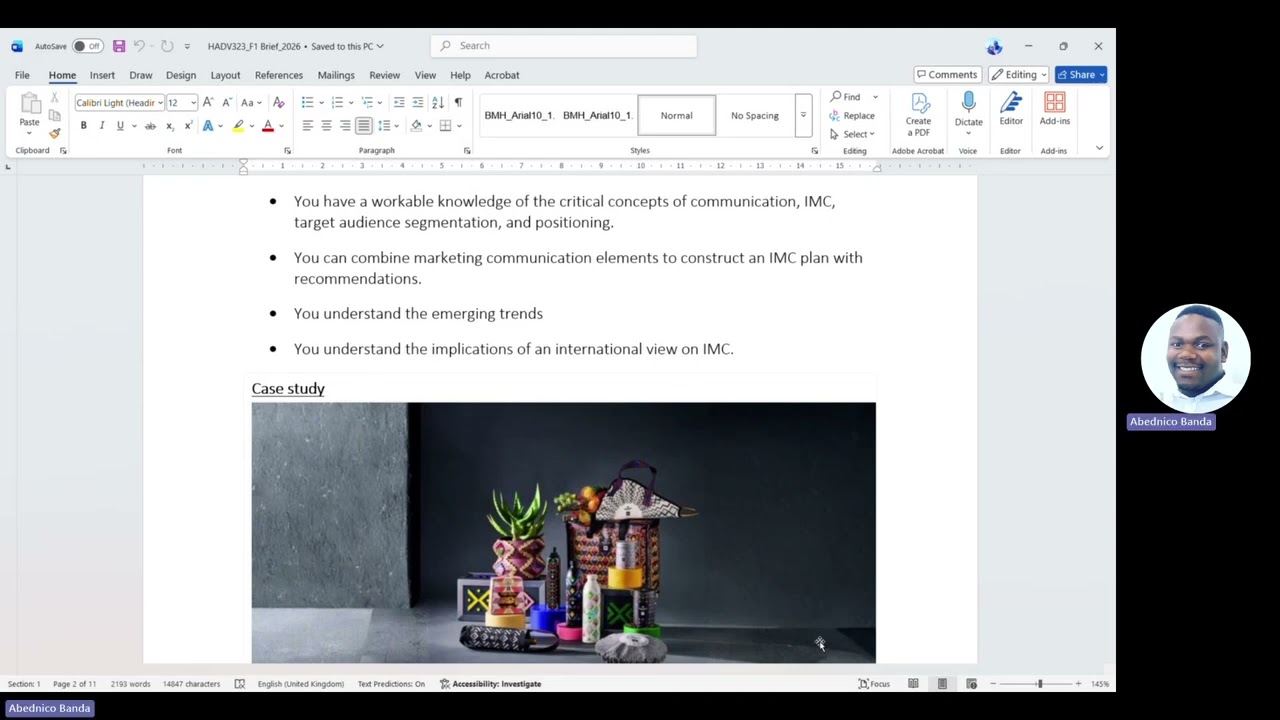Apply subscript formatting
This screenshot has height=720, width=1280.
(169, 126)
